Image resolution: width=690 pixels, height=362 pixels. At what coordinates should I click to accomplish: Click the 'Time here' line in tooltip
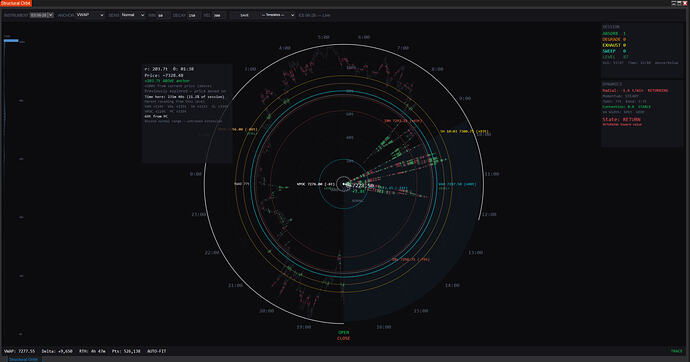184,97
